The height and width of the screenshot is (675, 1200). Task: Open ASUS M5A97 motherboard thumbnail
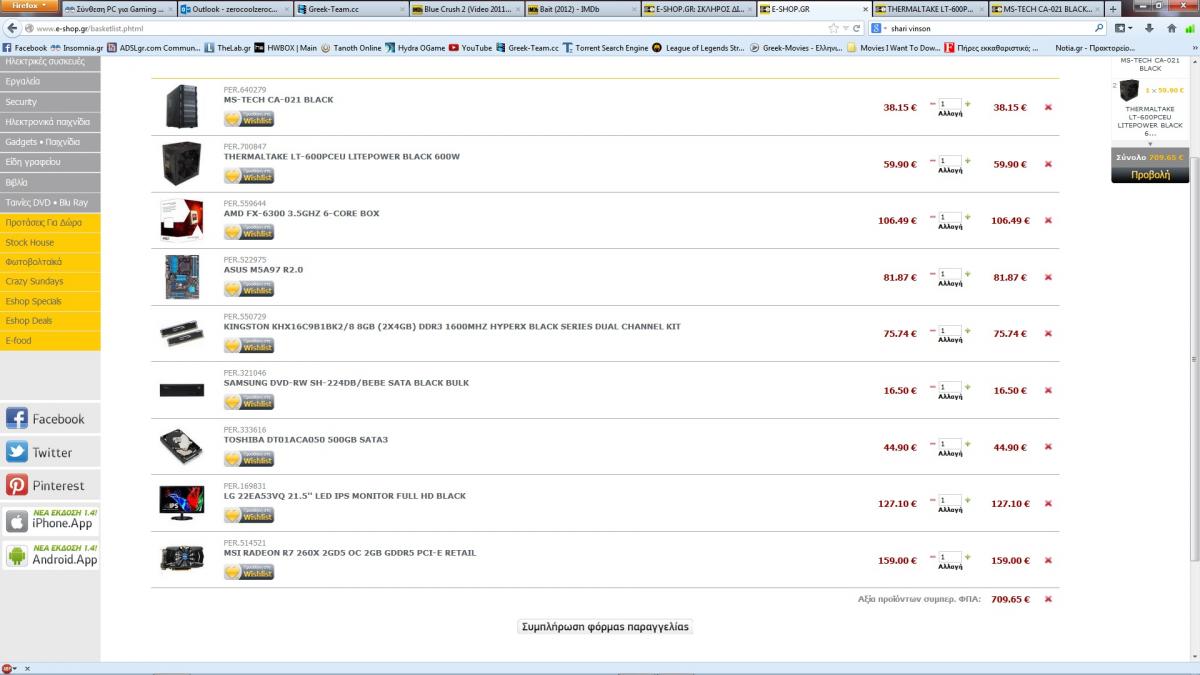[182, 277]
